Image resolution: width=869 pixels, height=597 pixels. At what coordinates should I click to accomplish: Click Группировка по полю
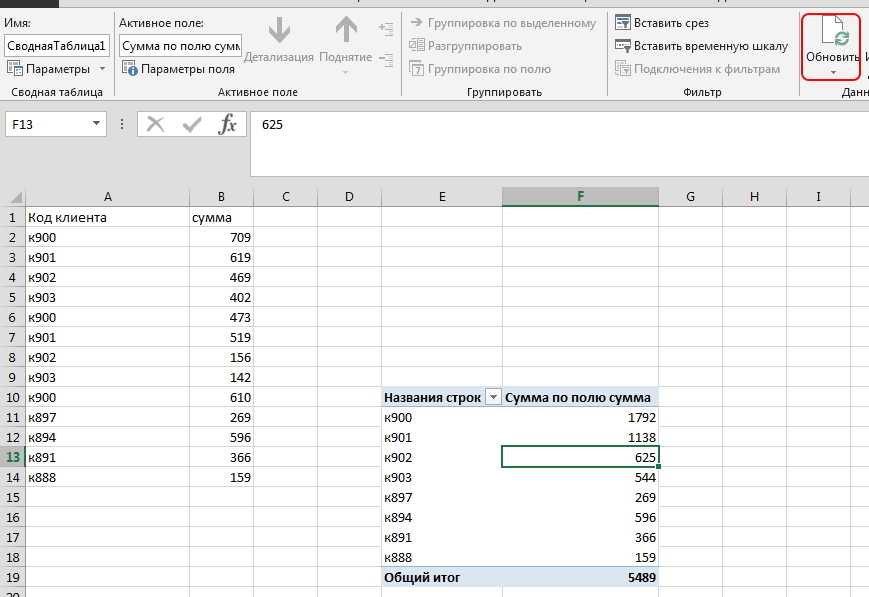click(x=480, y=69)
